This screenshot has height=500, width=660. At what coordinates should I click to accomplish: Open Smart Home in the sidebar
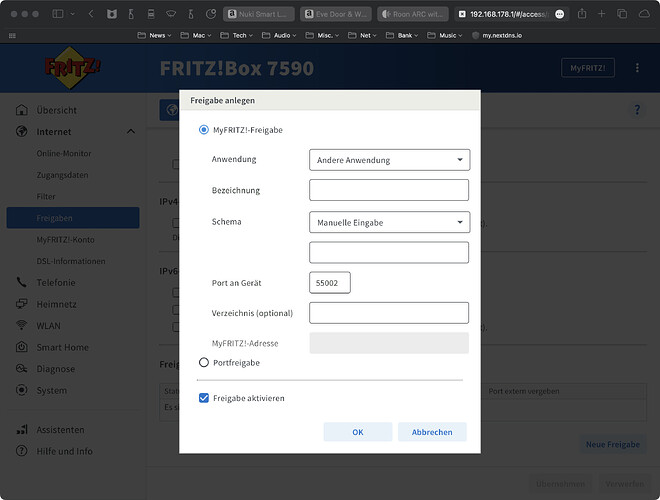coord(63,347)
